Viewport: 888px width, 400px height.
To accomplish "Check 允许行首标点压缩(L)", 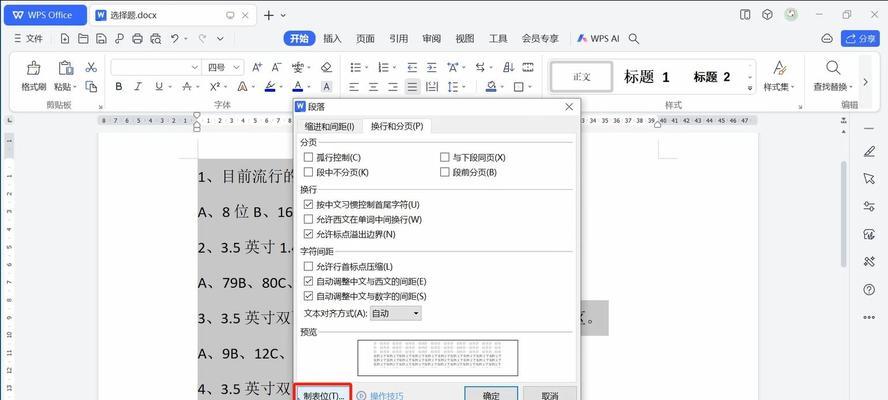I will (x=309, y=266).
